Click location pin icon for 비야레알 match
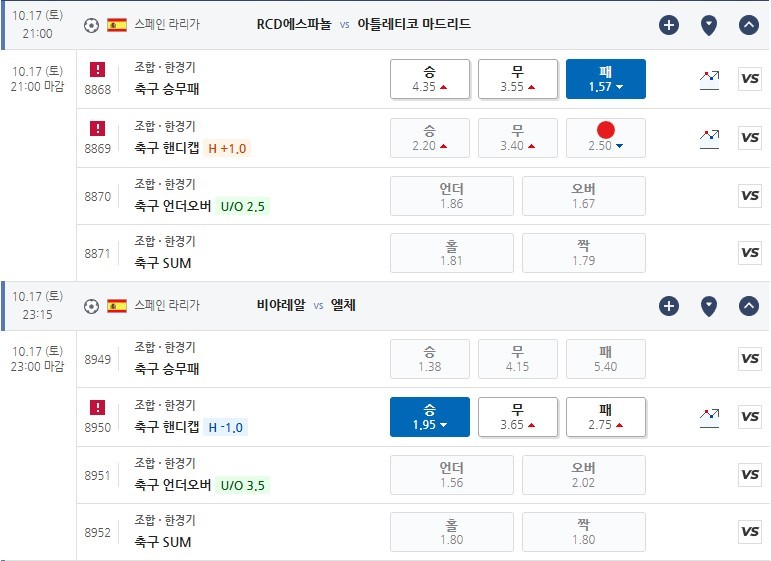This screenshot has width=771, height=561. coord(709,306)
